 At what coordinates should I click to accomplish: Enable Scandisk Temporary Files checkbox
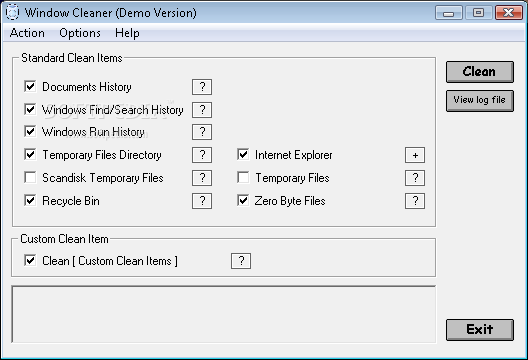(x=30, y=177)
